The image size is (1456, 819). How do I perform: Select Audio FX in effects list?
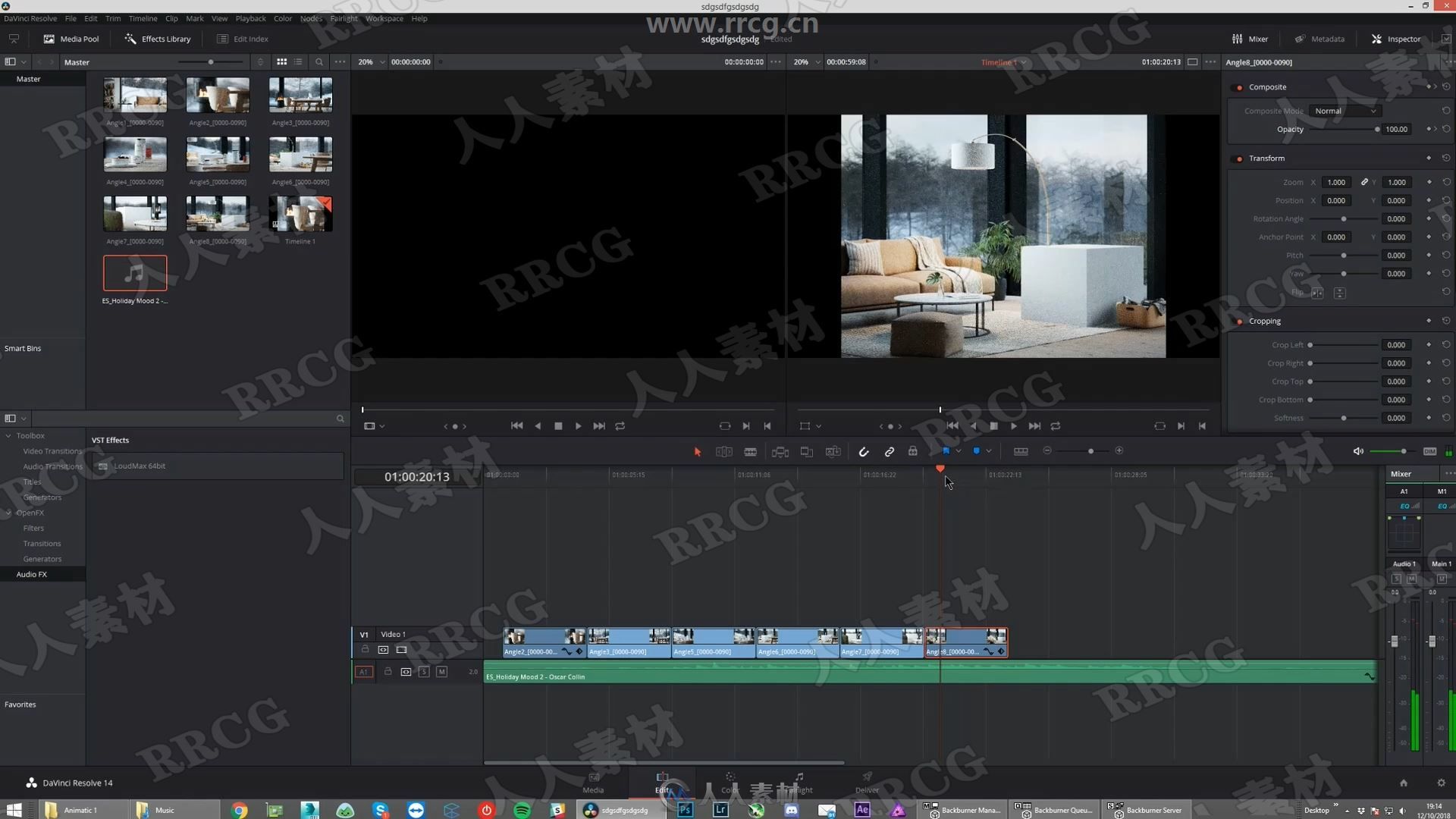32,575
